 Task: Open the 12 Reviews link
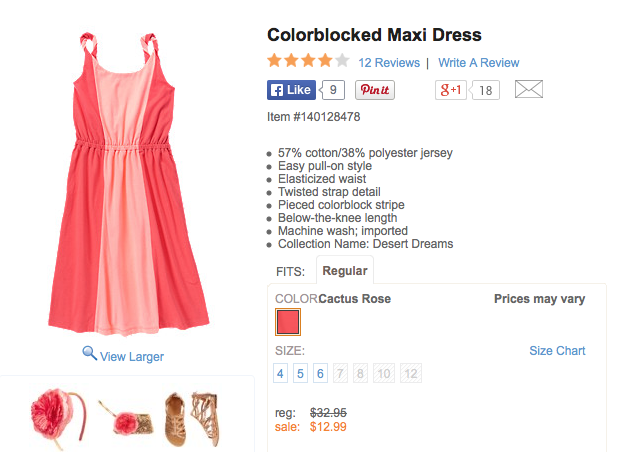pos(389,62)
